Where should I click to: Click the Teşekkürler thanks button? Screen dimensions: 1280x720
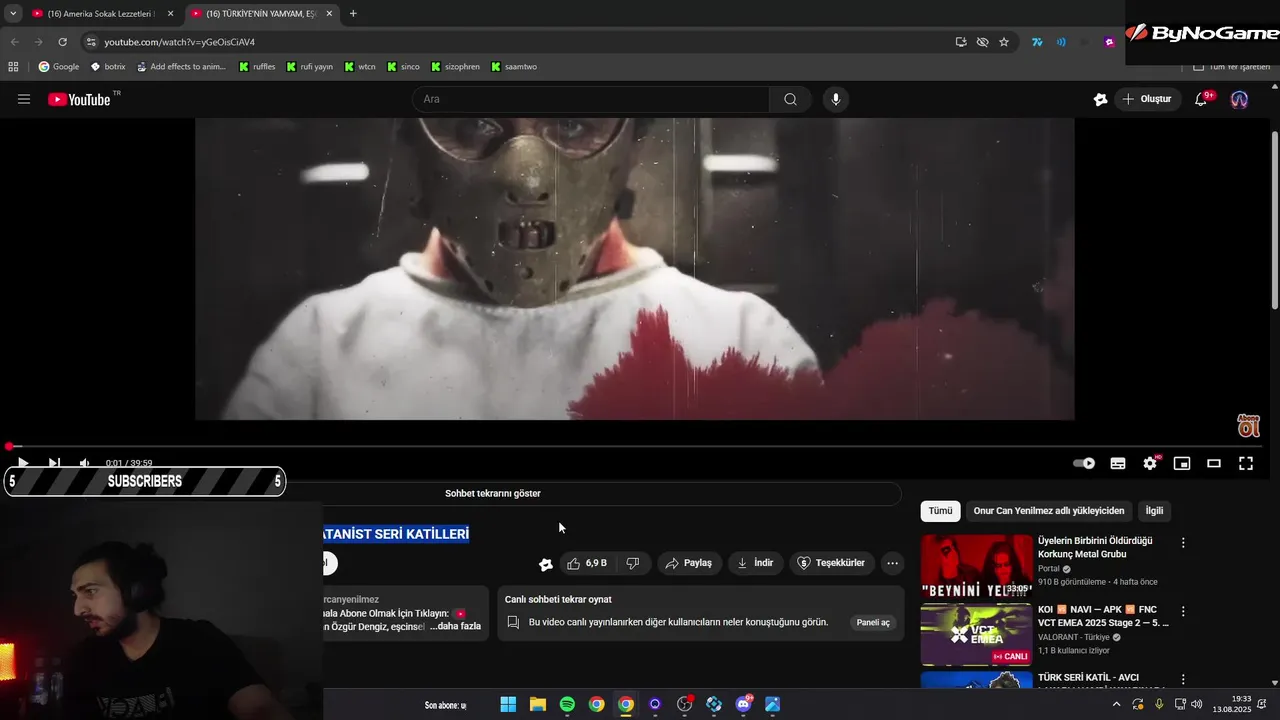coord(831,563)
